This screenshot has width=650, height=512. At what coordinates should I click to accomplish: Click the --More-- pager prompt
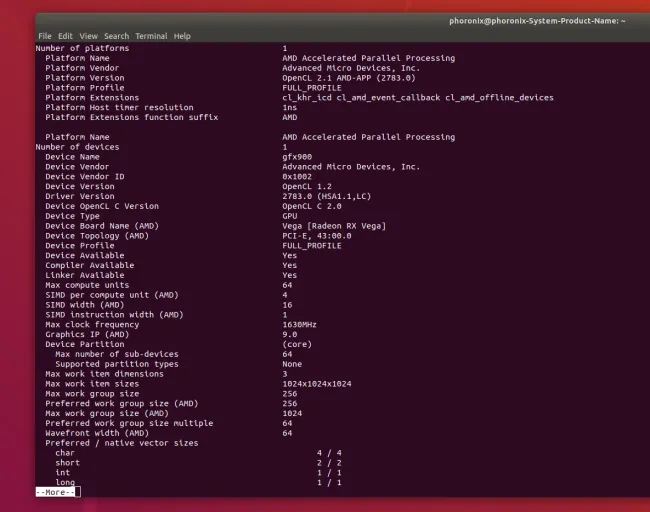[54, 492]
